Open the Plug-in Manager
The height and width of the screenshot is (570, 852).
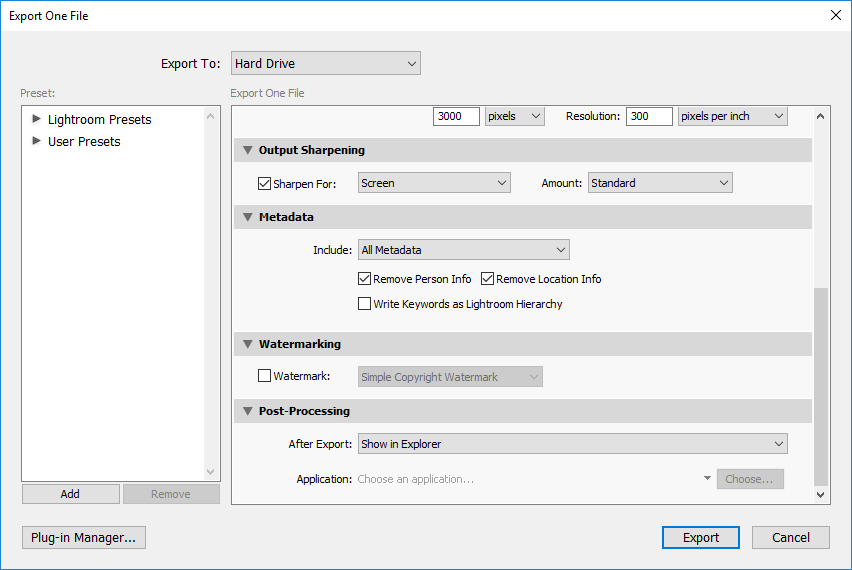[84, 537]
